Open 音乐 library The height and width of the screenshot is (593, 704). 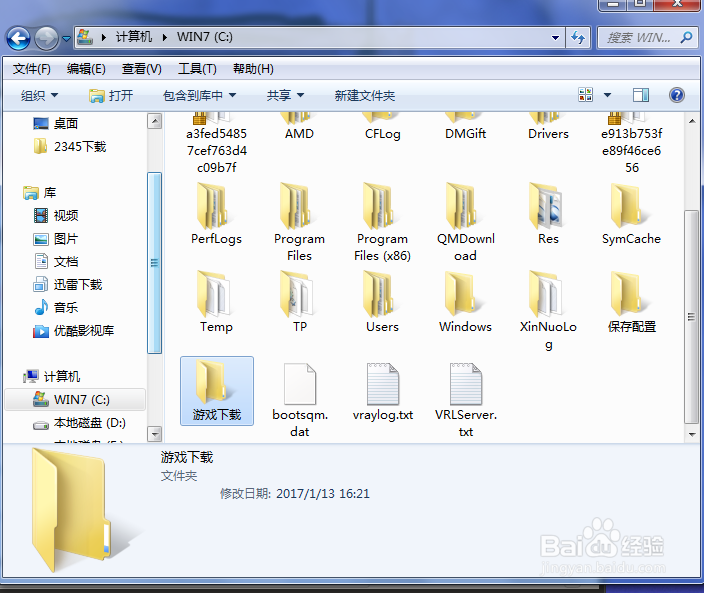pyautogui.click(x=56, y=307)
